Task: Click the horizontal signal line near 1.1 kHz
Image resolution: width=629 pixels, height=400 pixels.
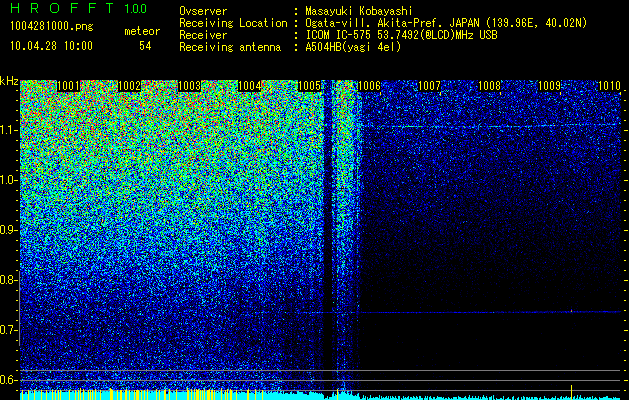Action: 489,126
